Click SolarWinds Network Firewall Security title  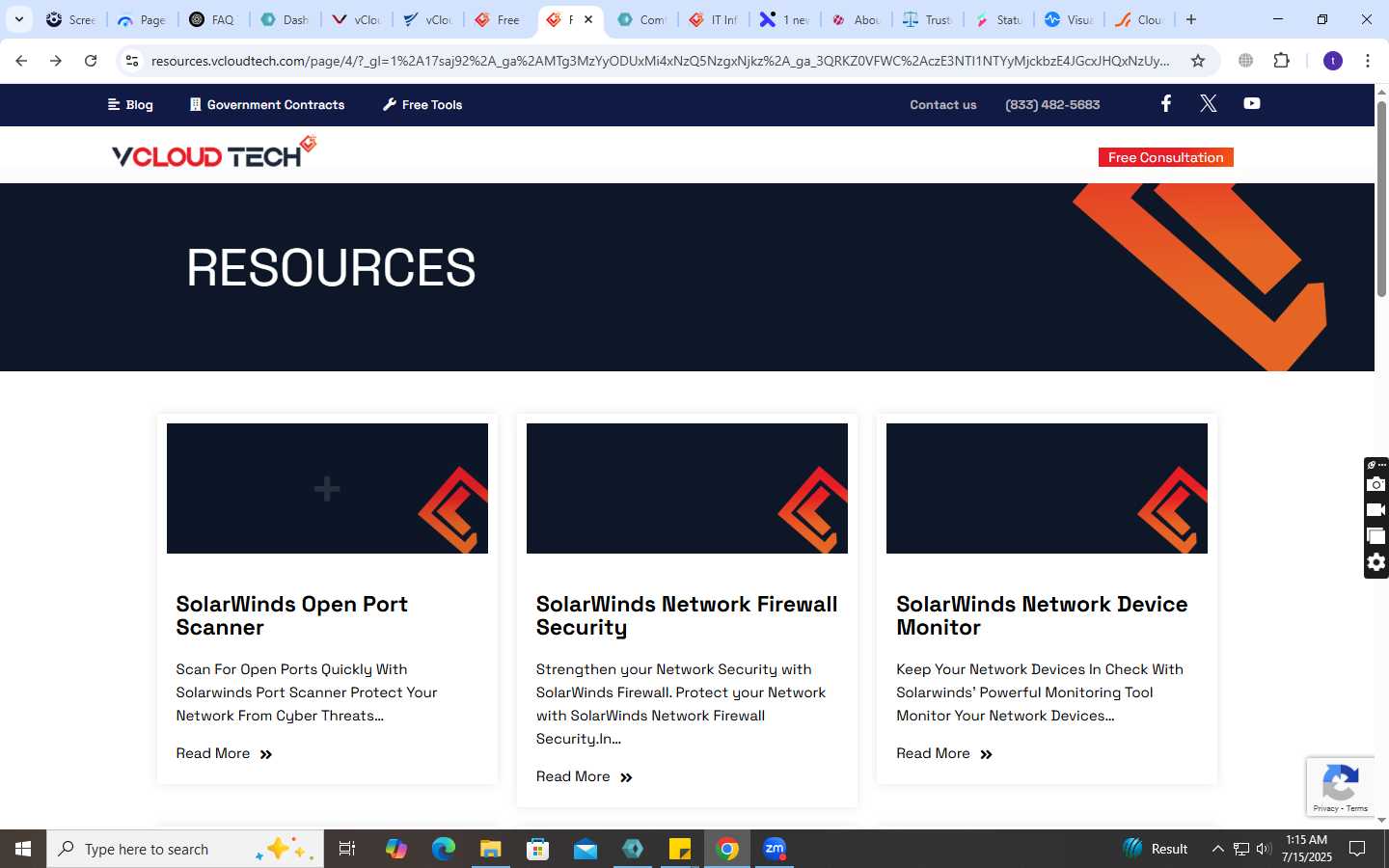click(x=687, y=615)
